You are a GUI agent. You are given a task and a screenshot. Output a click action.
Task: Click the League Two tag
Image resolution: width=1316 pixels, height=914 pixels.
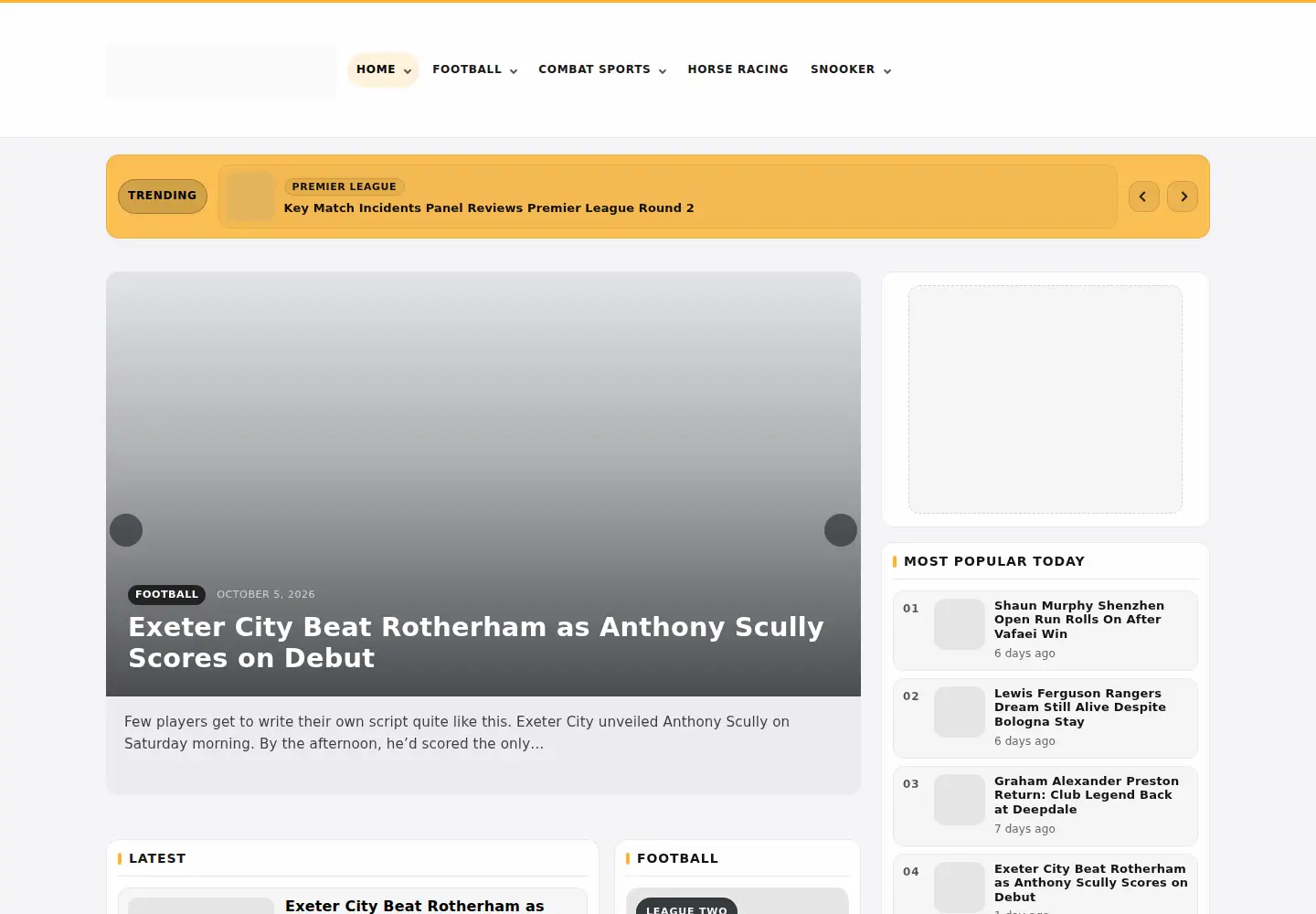pyautogui.click(x=686, y=908)
